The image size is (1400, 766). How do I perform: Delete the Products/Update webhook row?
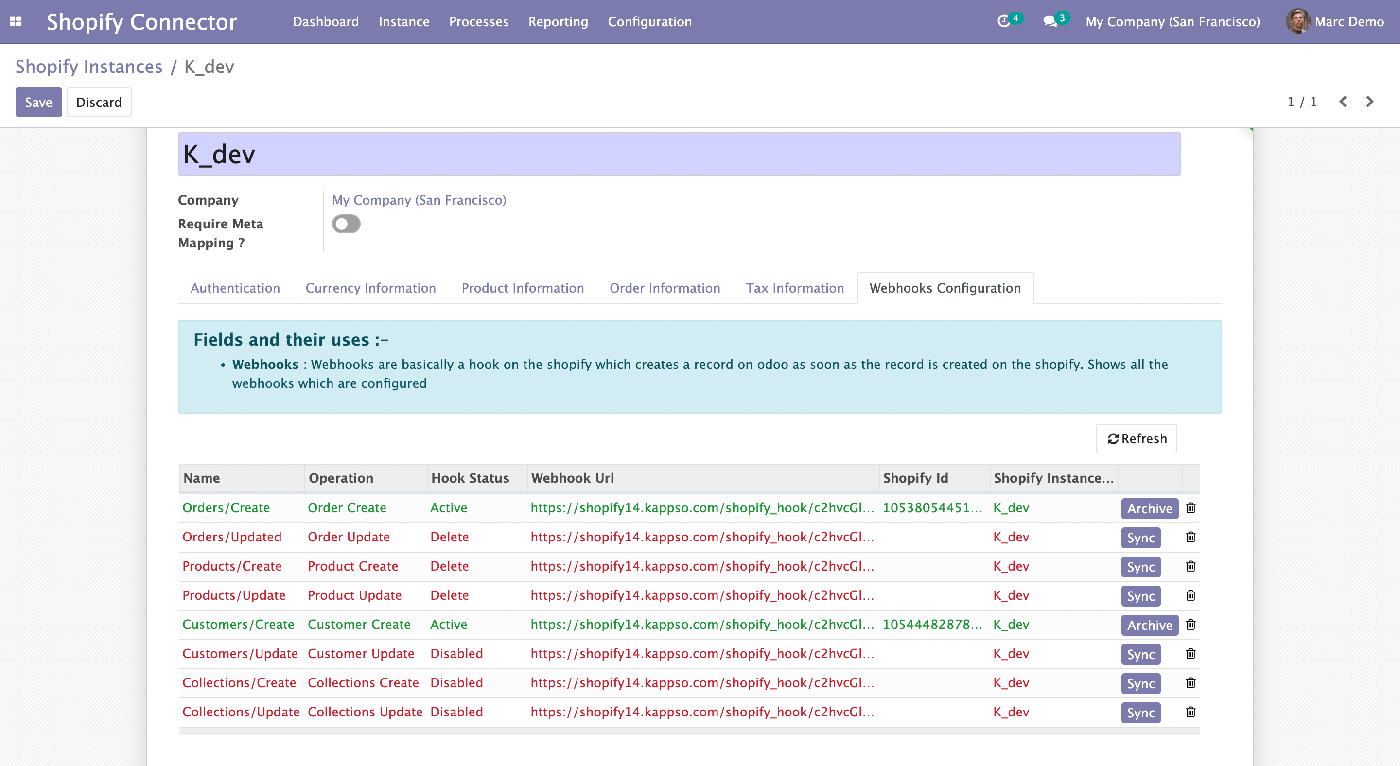tap(1191, 595)
